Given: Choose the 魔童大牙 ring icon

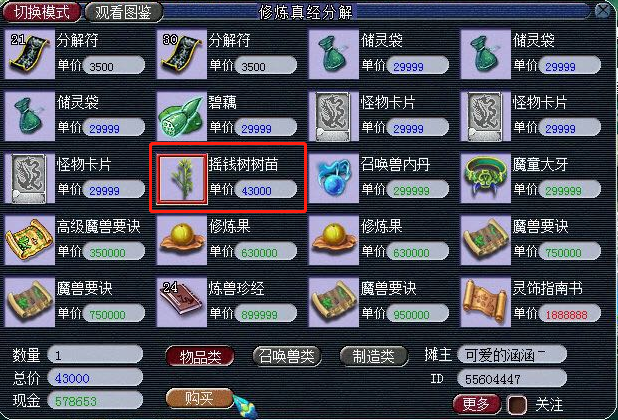Looking at the screenshot, I should tap(486, 179).
